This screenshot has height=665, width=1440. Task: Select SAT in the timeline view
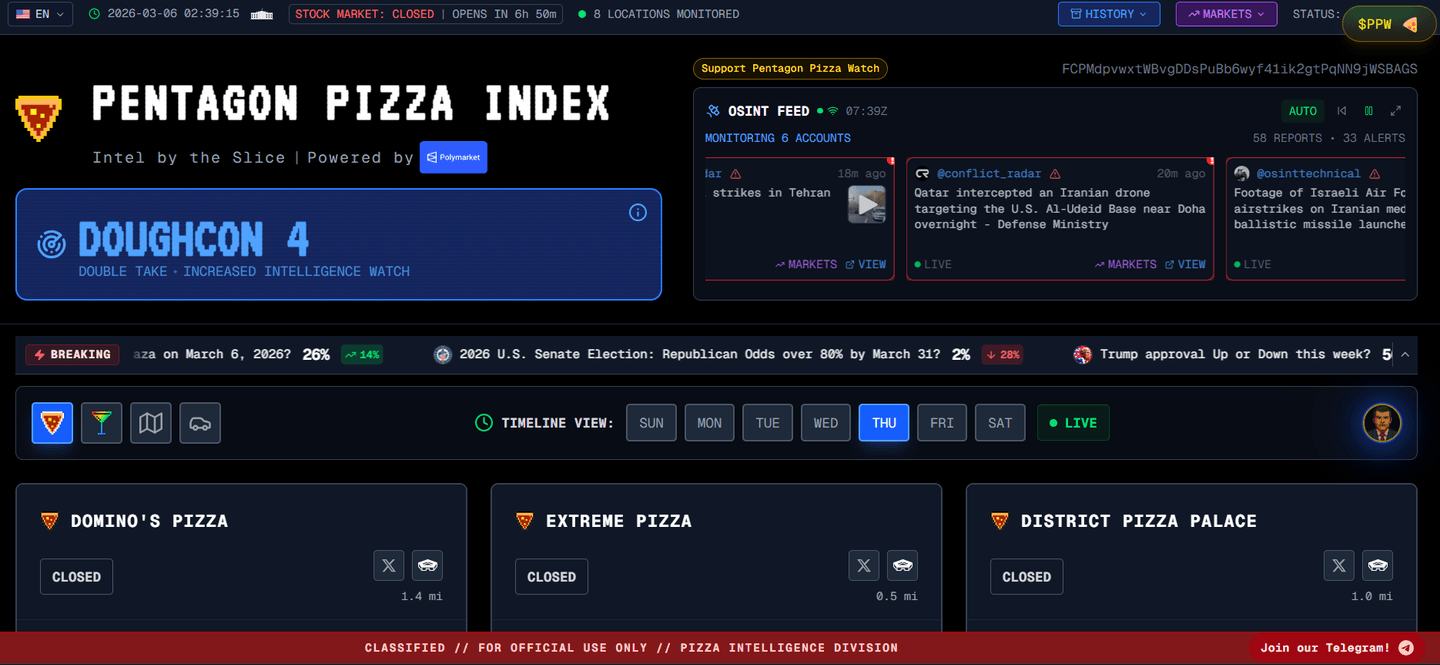pos(1000,423)
